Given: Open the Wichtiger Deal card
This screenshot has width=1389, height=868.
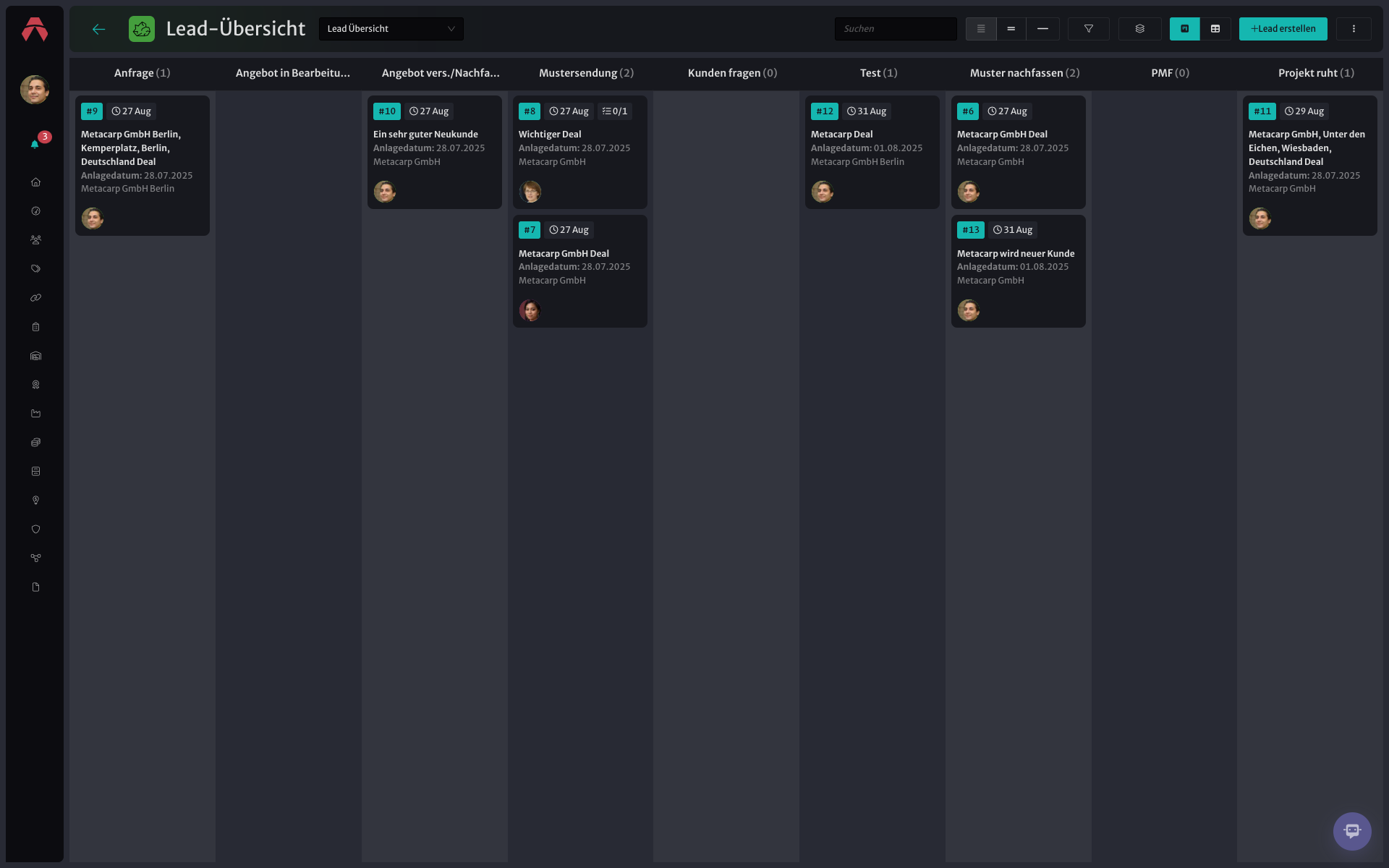Looking at the screenshot, I should click(579, 153).
